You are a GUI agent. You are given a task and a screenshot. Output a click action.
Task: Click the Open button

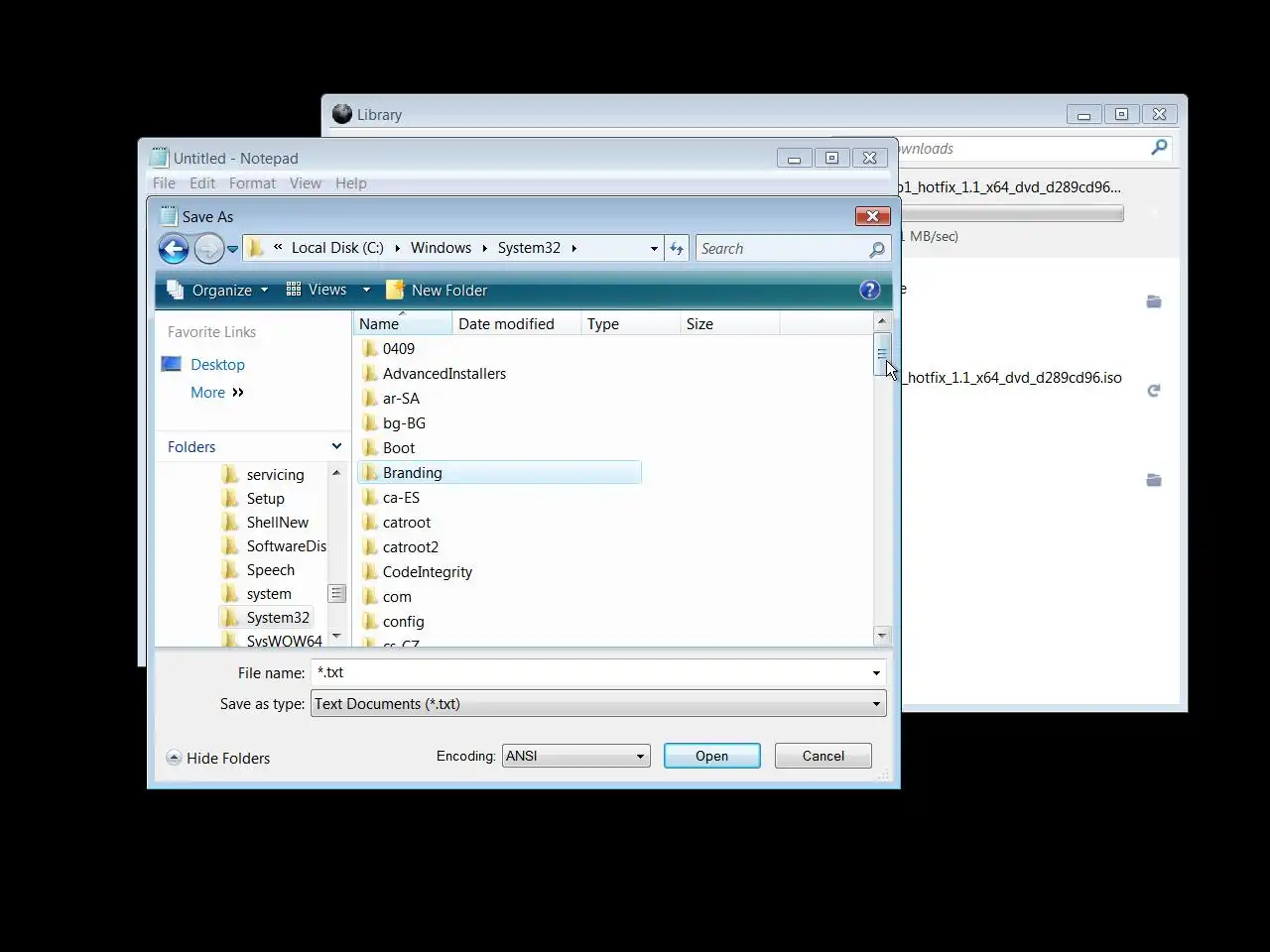tap(712, 756)
